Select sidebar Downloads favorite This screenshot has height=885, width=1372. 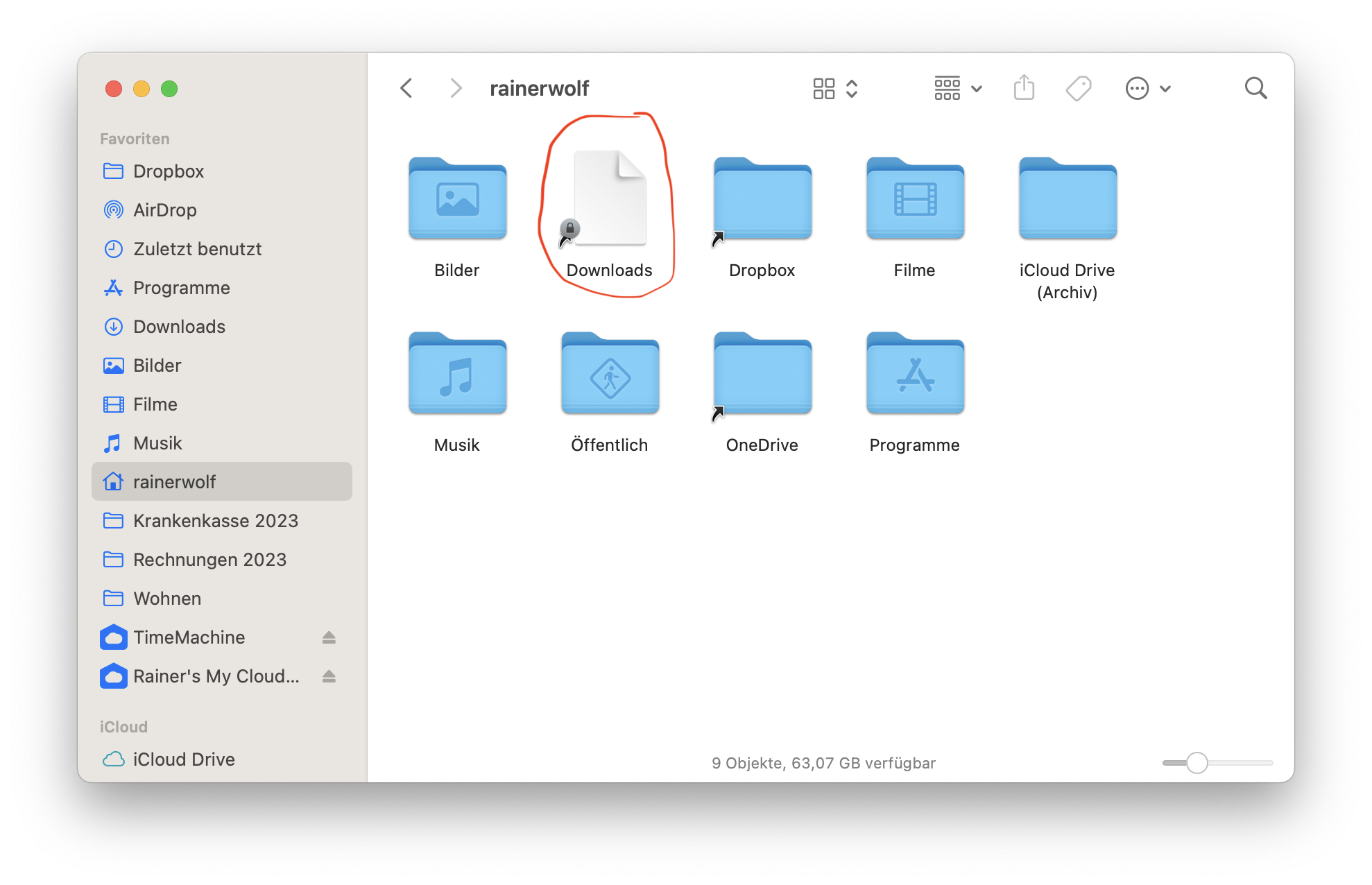click(x=179, y=327)
